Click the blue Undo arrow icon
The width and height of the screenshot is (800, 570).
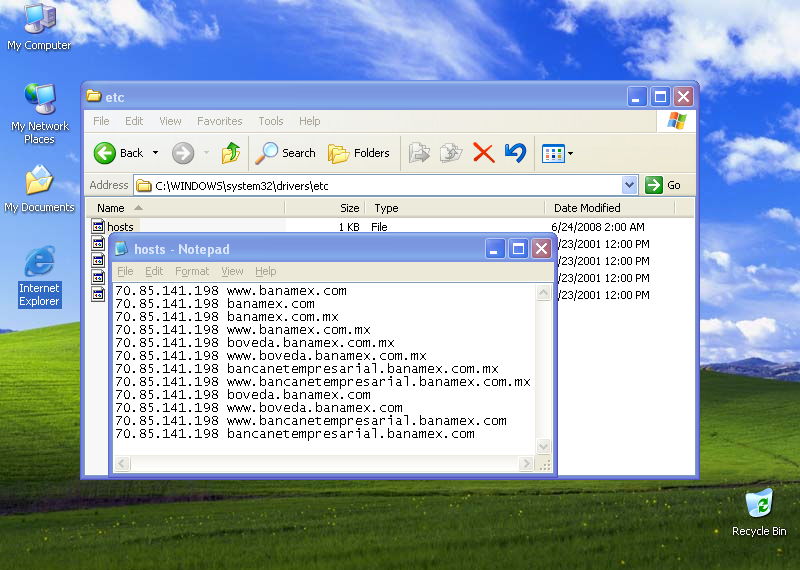pyautogui.click(x=515, y=153)
